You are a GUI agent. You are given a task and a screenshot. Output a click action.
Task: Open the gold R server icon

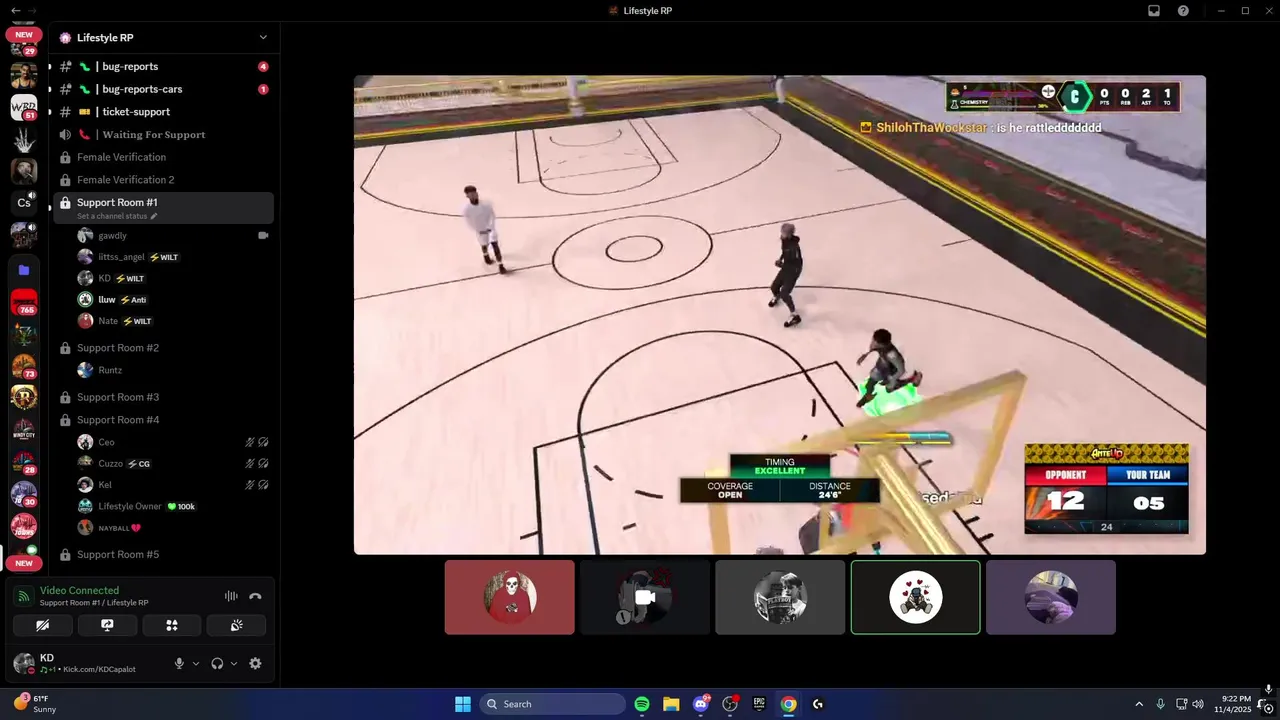(x=24, y=397)
